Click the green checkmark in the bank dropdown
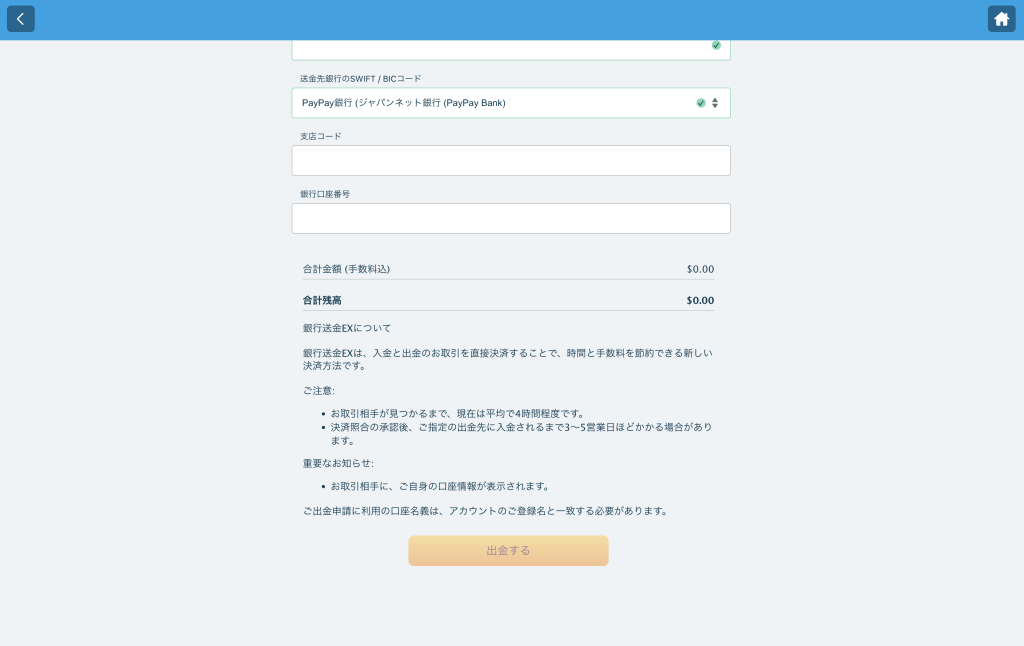1024x646 pixels. (701, 103)
